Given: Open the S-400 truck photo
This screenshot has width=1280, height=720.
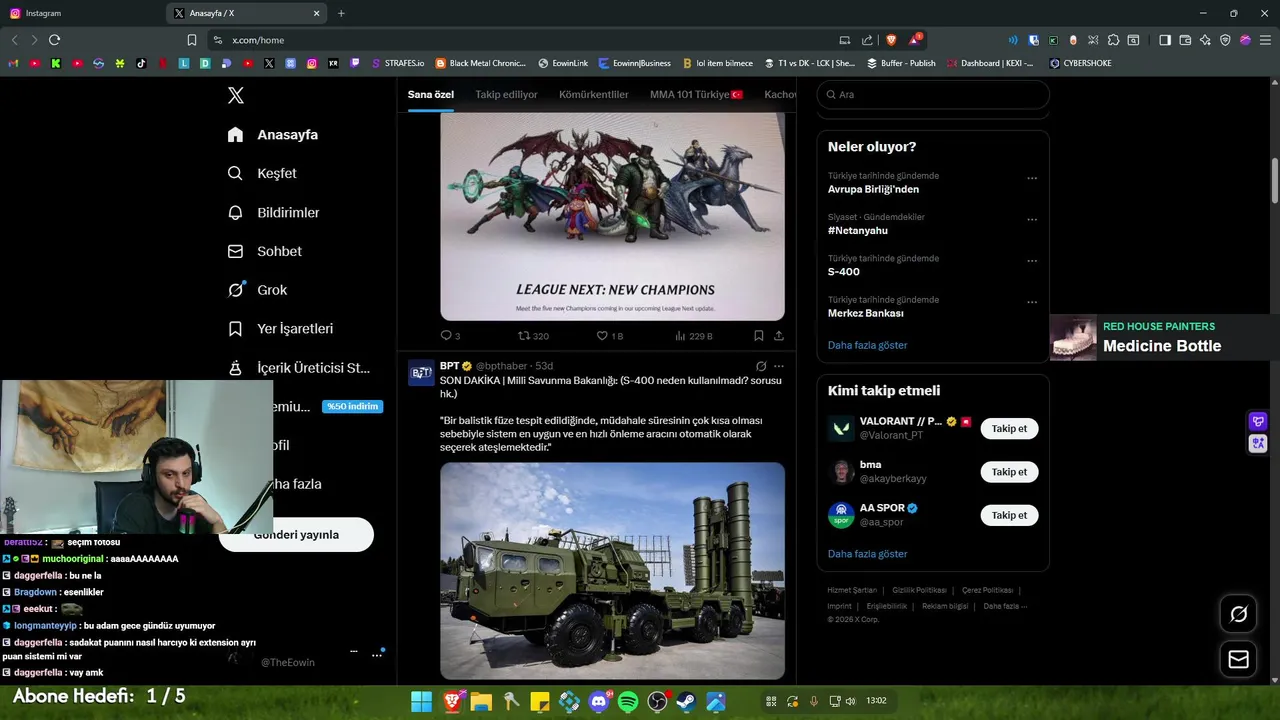Looking at the screenshot, I should (x=612, y=571).
